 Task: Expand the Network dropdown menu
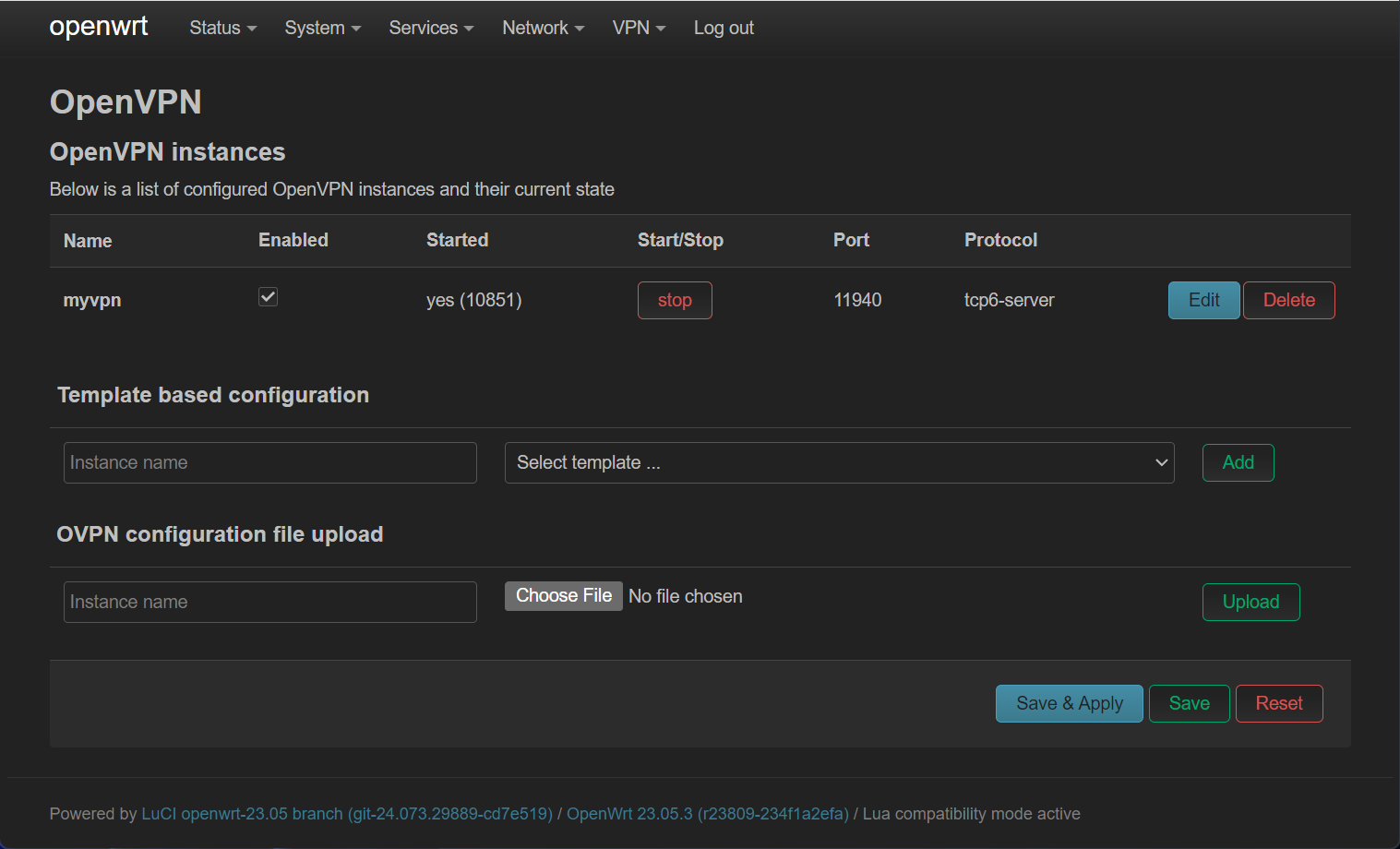543,28
